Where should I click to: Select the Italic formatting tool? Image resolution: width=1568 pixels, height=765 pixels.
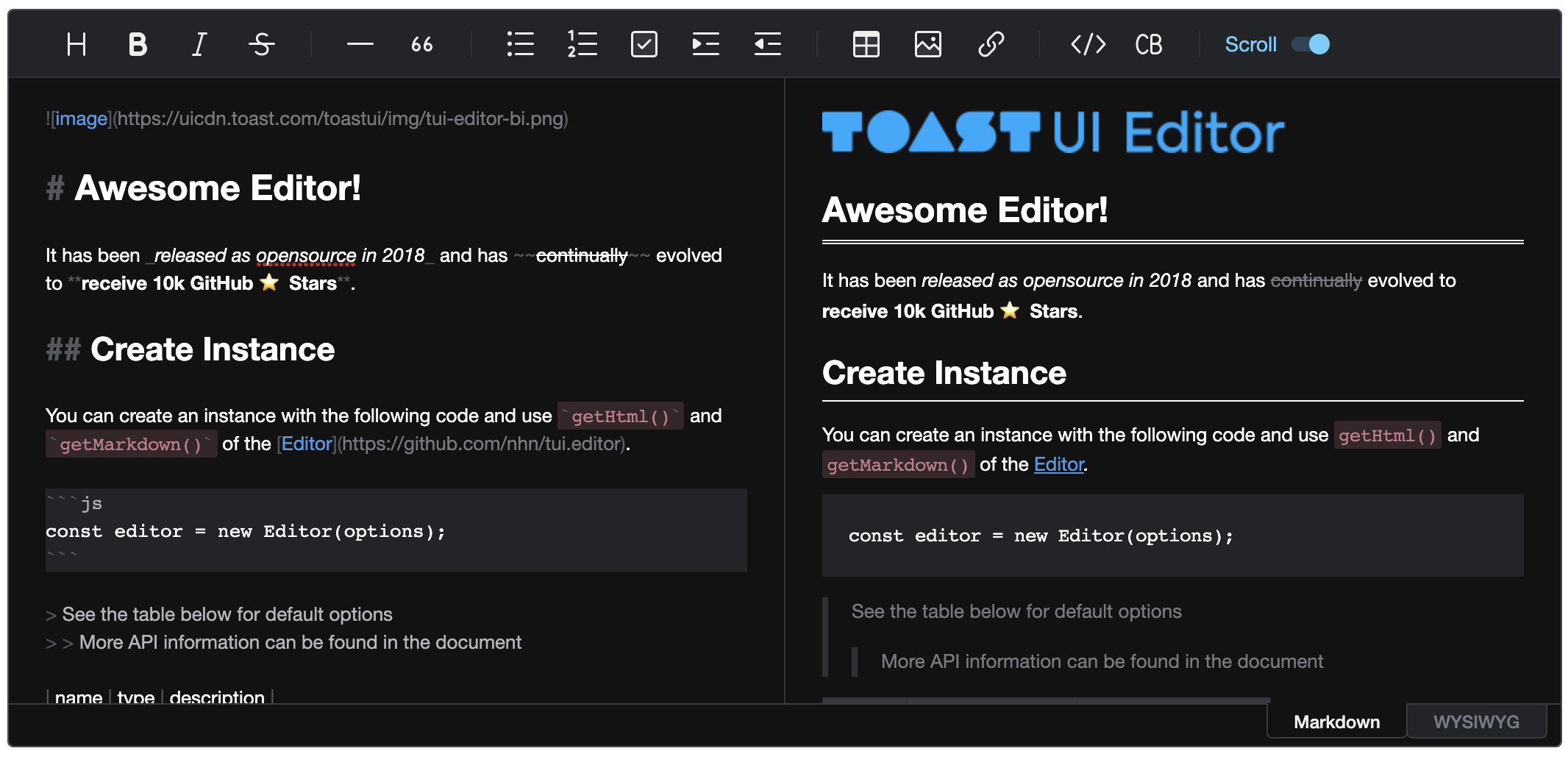click(198, 44)
